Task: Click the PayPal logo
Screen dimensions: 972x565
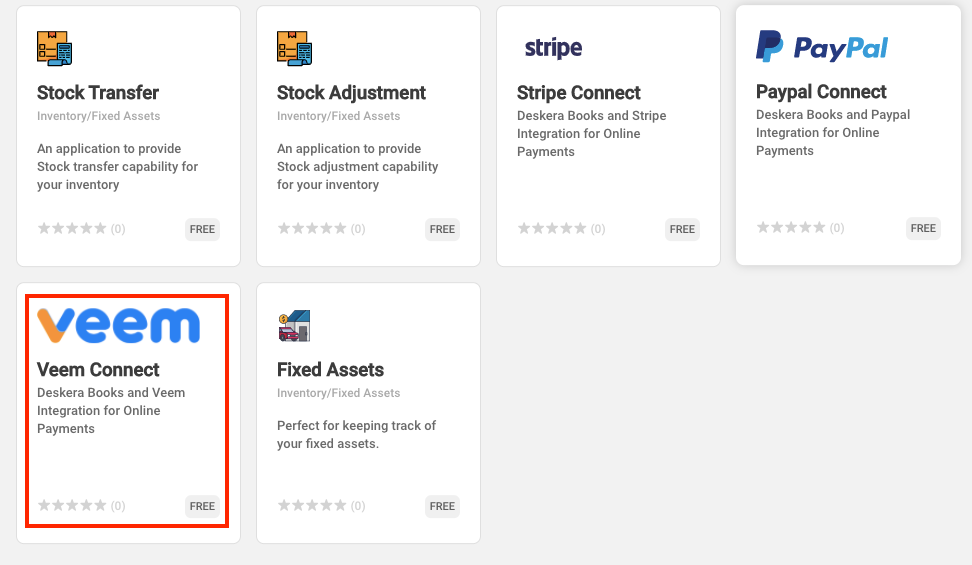Action: click(x=822, y=47)
